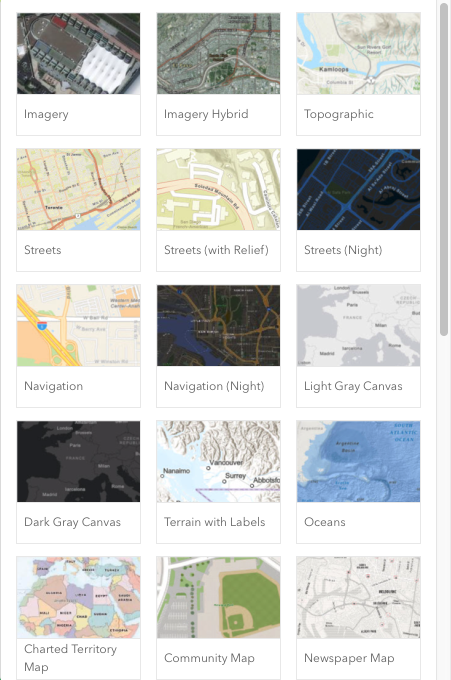Viewport: 451px width, 680px height.
Task: Click the "Terrain with Labels" label
Action: (215, 522)
